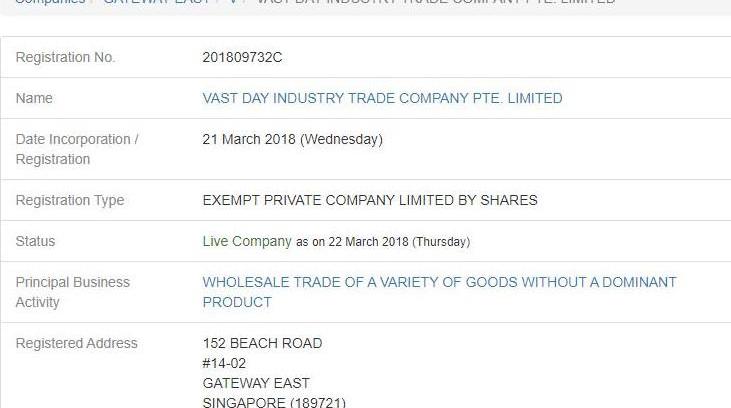Click the Registration No. label
The height and width of the screenshot is (408, 731).
[x=65, y=57]
